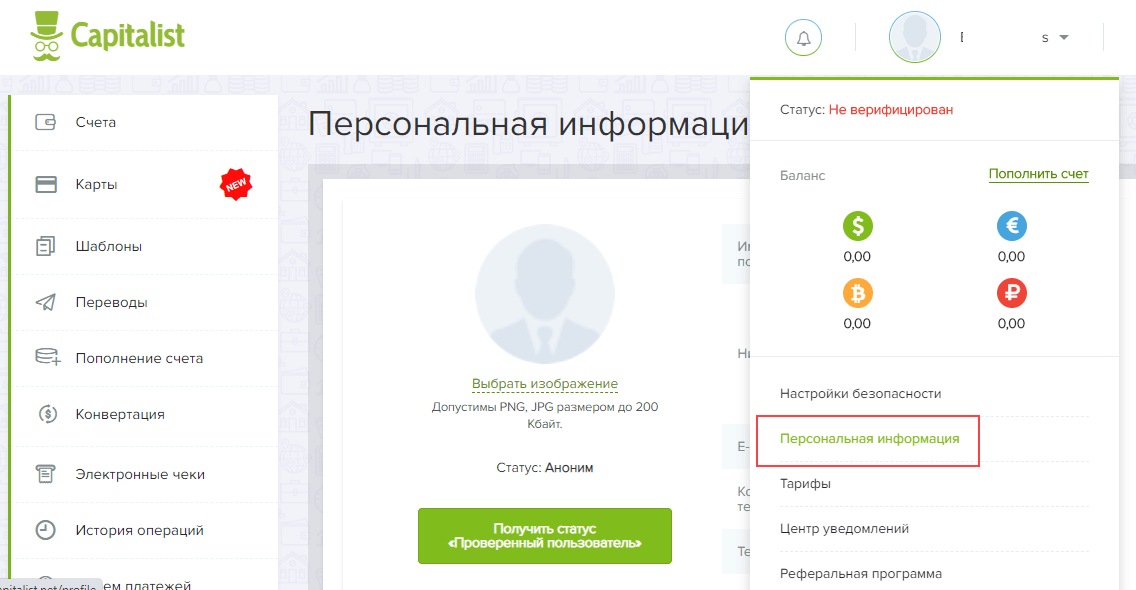The height and width of the screenshot is (590, 1136).
Task: Go to Переводы in sidebar
Action: click(111, 302)
